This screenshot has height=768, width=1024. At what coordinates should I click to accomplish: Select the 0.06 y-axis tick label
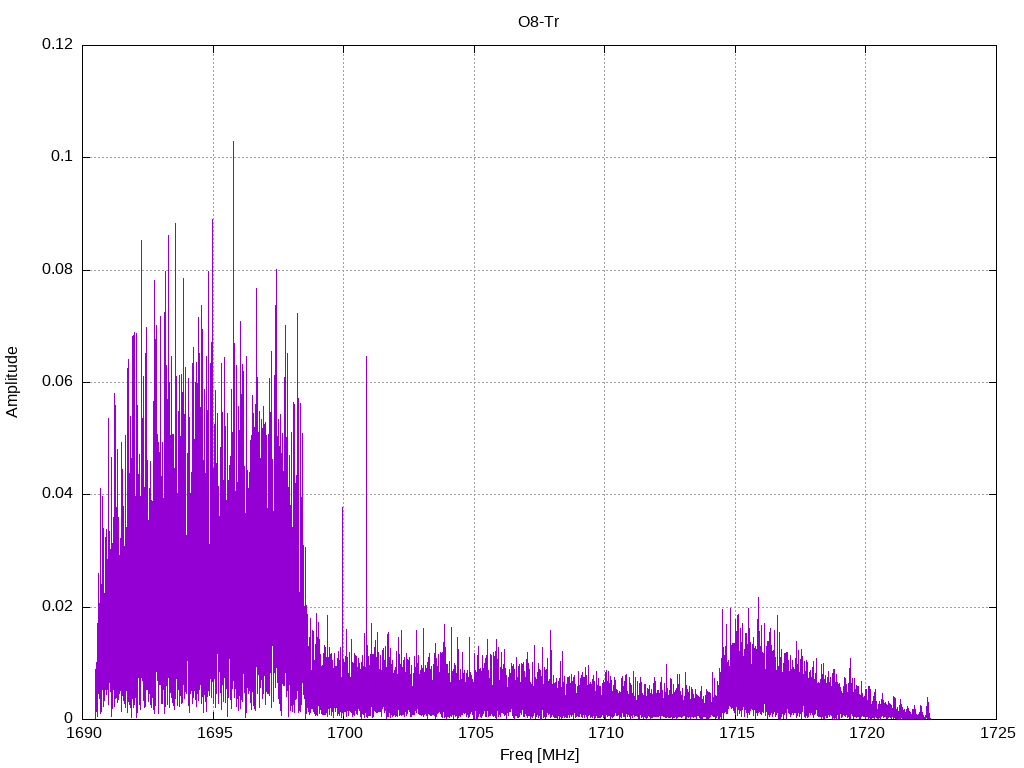tap(58, 382)
